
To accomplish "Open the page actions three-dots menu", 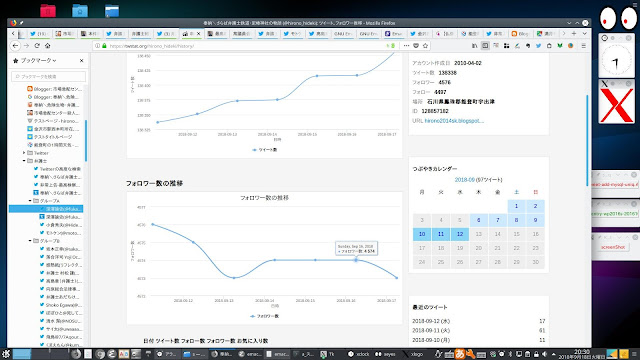I will (406, 46).
